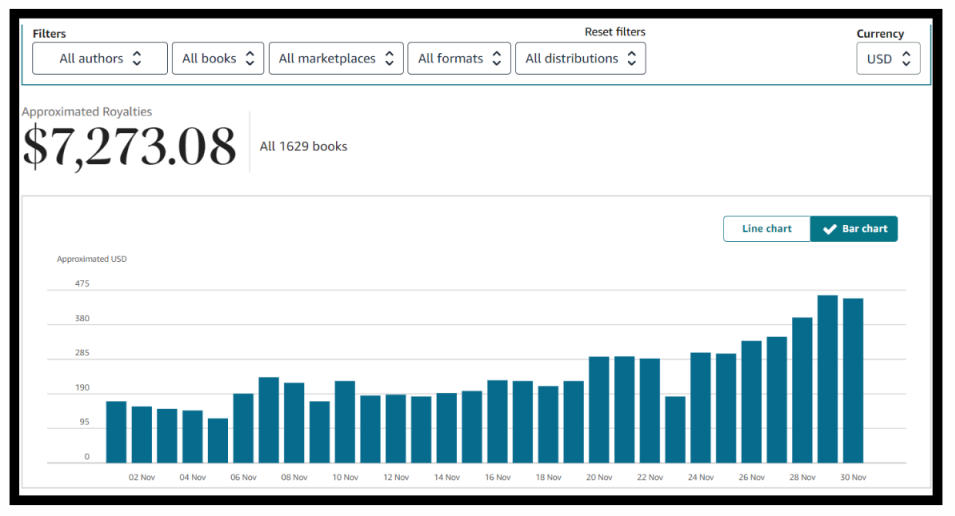Image resolution: width=955 pixels, height=516 pixels.
Task: Click the 30 Nov royalties bar
Action: coord(853,381)
